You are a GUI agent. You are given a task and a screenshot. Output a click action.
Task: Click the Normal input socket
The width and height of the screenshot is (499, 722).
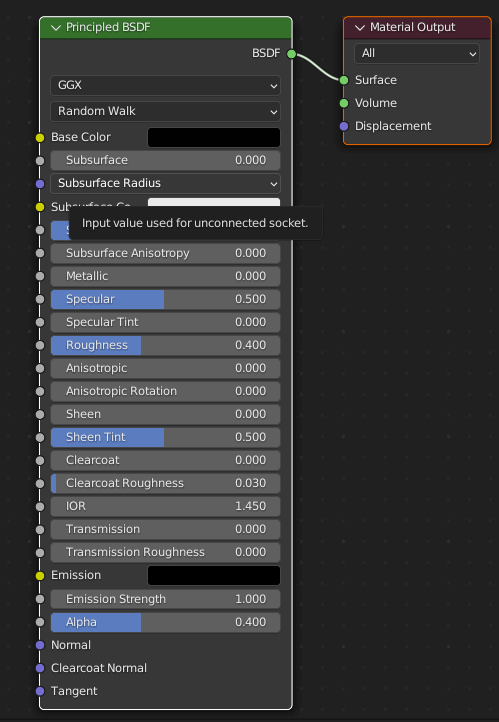click(x=40, y=645)
